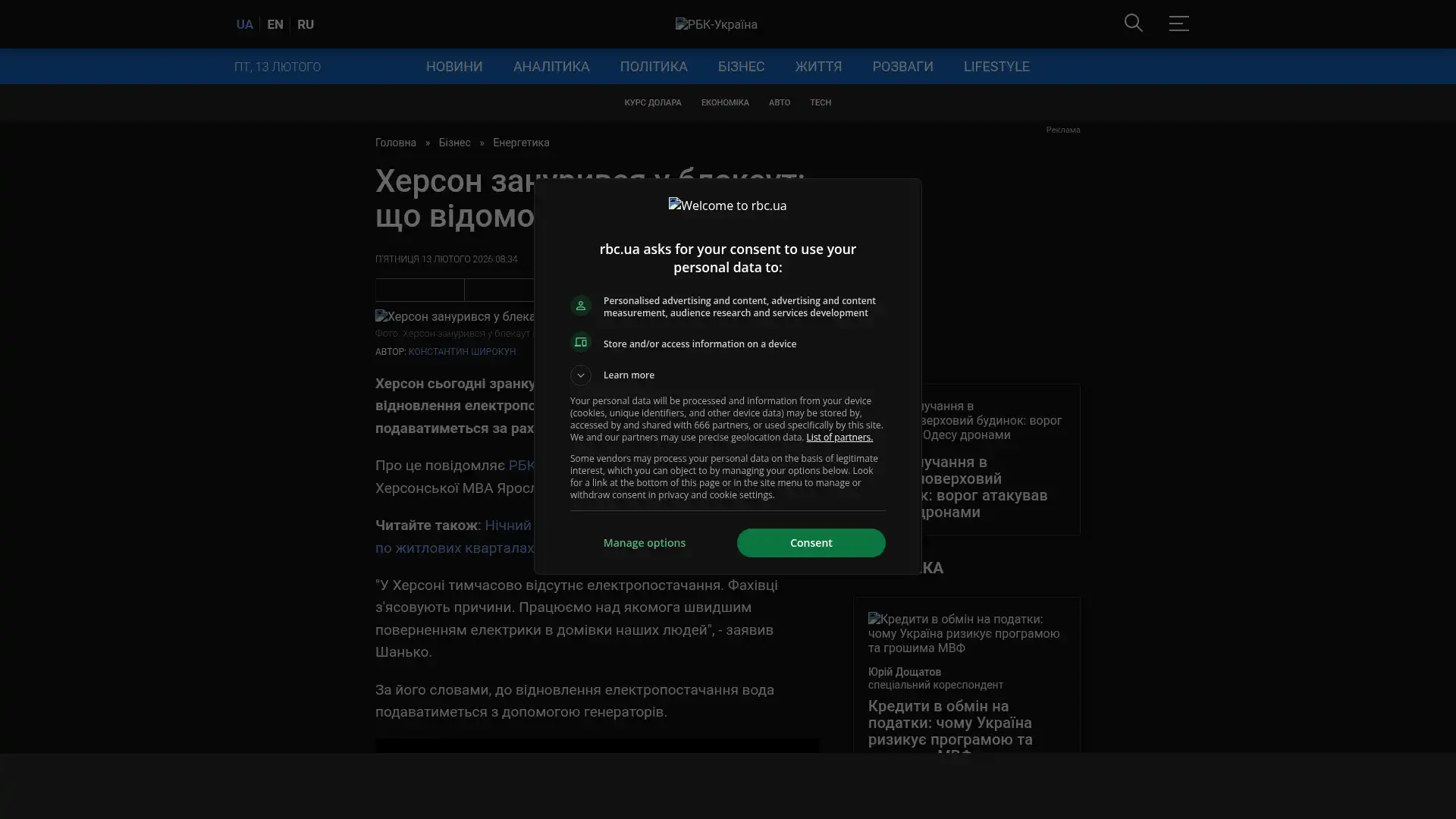
Task: Select the UA language option
Action: tap(244, 24)
